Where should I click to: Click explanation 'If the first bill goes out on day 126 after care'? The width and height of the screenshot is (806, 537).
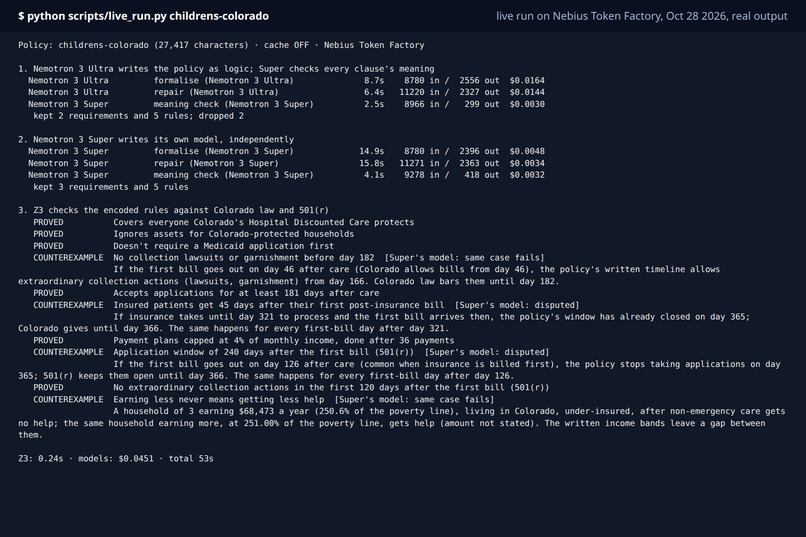tap(233, 364)
